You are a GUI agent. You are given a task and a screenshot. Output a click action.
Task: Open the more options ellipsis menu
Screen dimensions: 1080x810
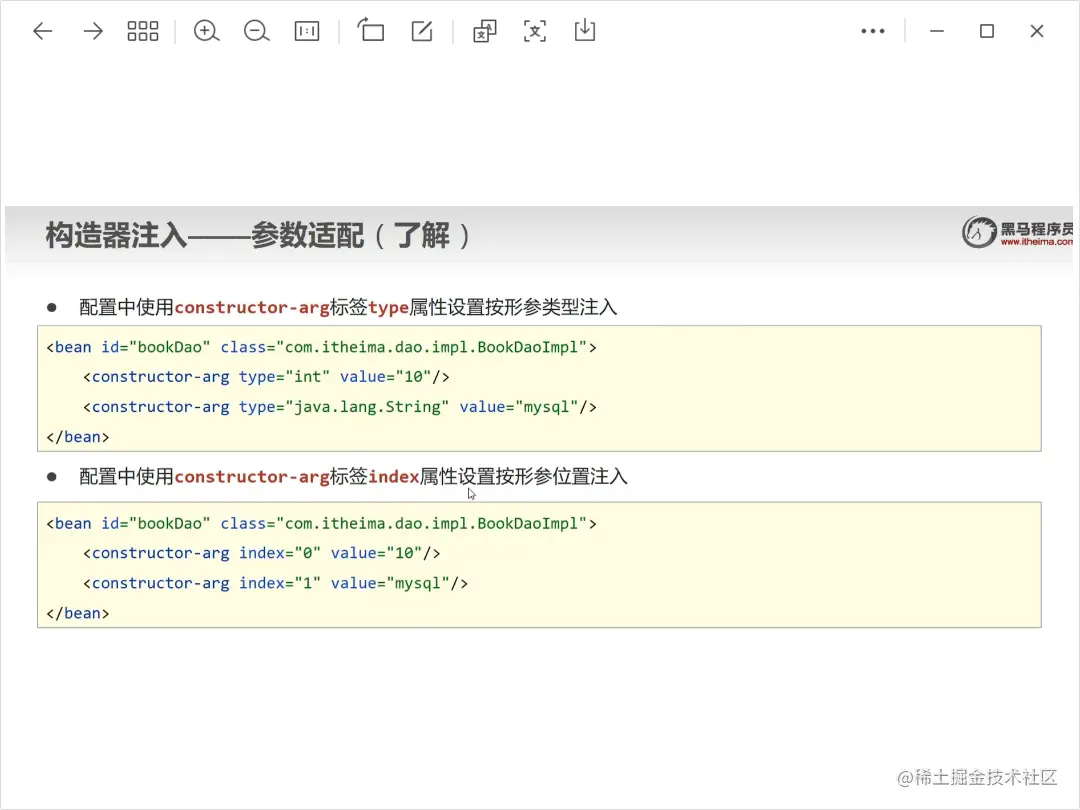click(873, 31)
